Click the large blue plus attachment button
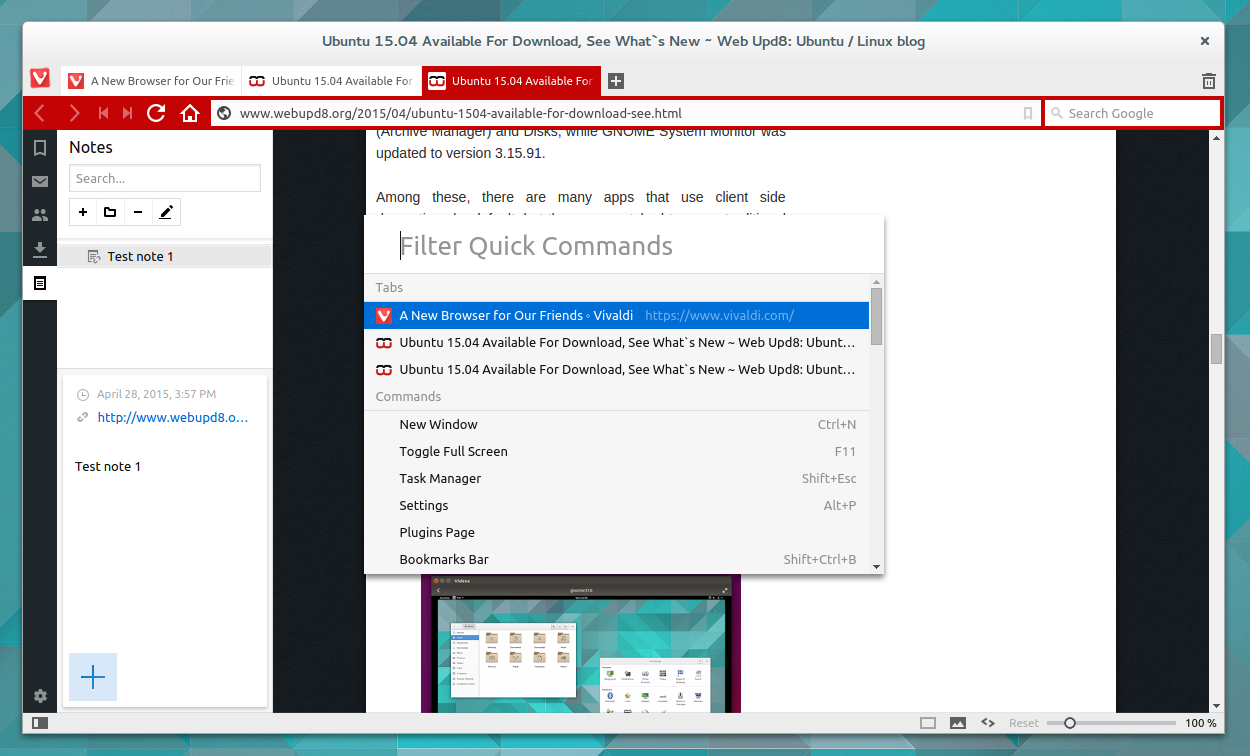 click(x=93, y=677)
